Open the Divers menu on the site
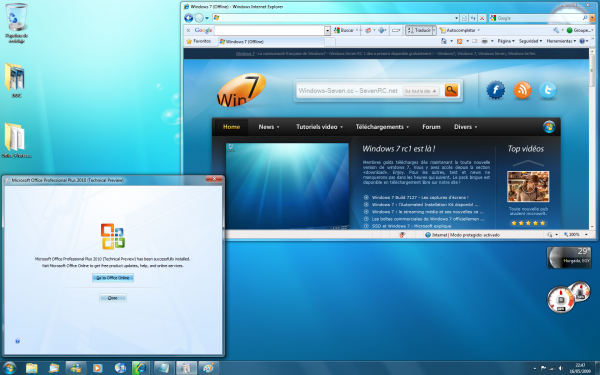The width and height of the screenshot is (600, 375). click(465, 127)
